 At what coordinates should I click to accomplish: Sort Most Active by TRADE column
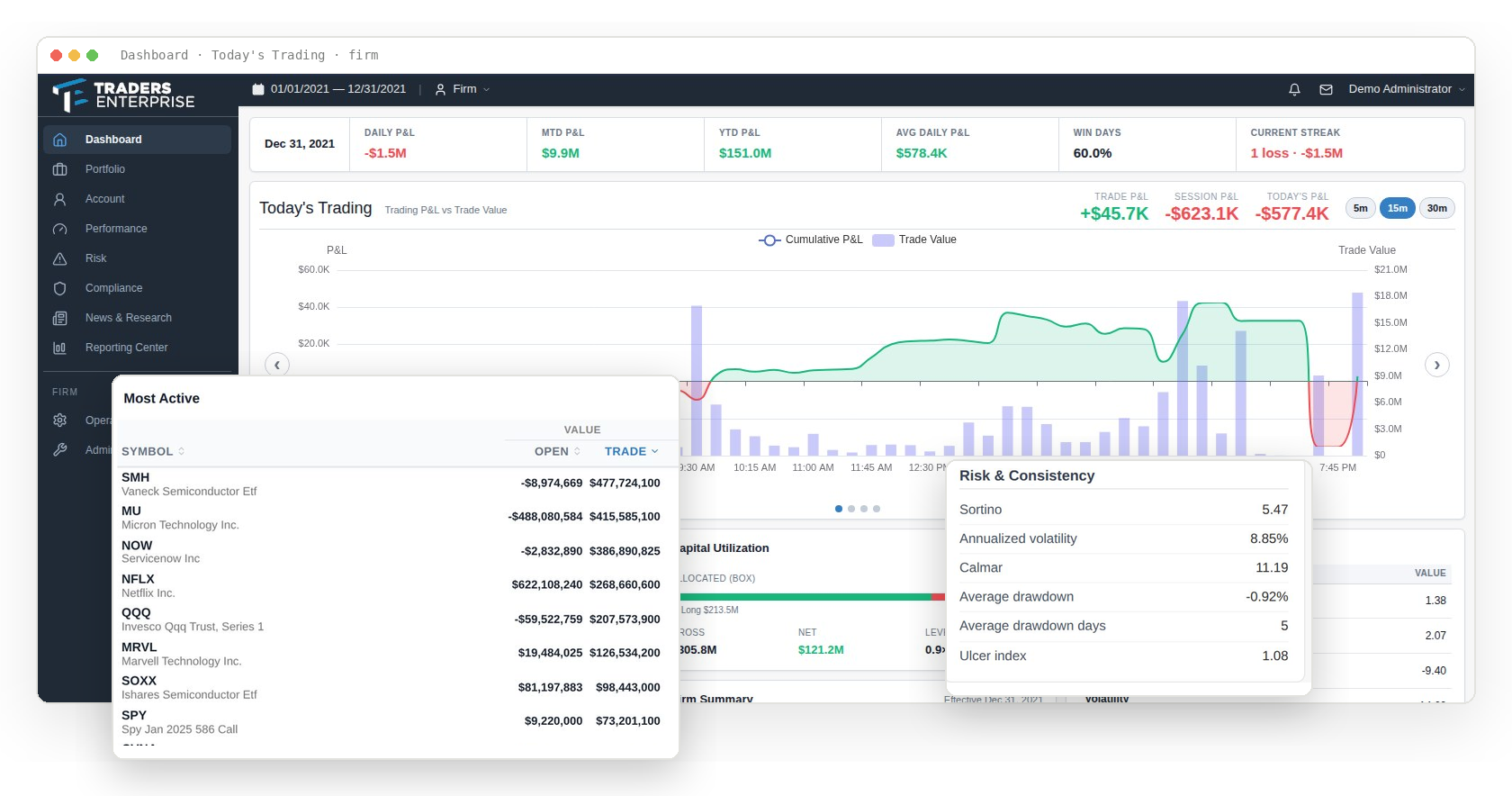pyautogui.click(x=631, y=451)
